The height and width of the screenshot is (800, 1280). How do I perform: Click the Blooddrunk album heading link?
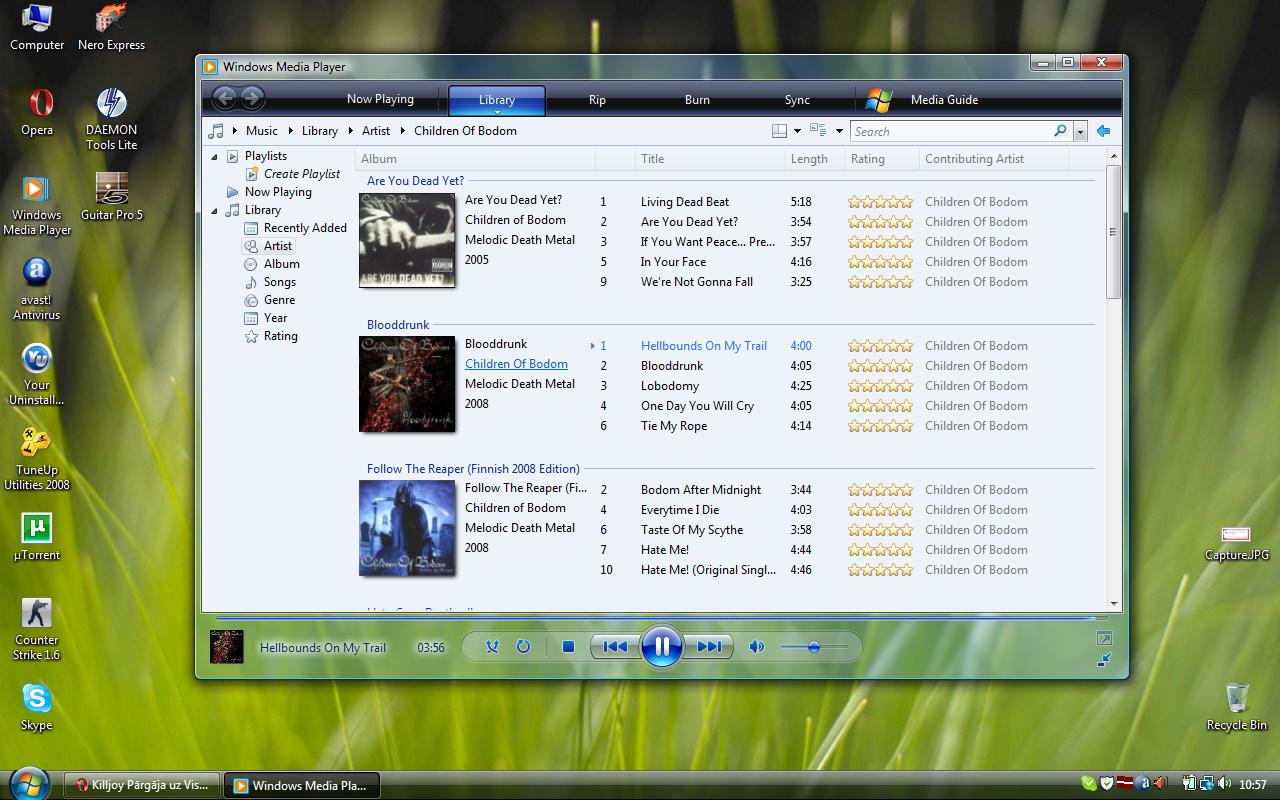(398, 325)
